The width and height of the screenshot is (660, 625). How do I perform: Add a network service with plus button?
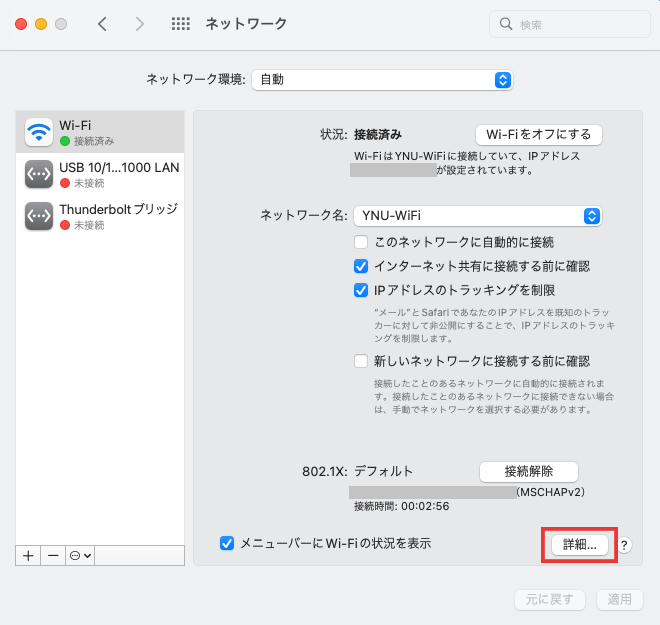[x=28, y=555]
